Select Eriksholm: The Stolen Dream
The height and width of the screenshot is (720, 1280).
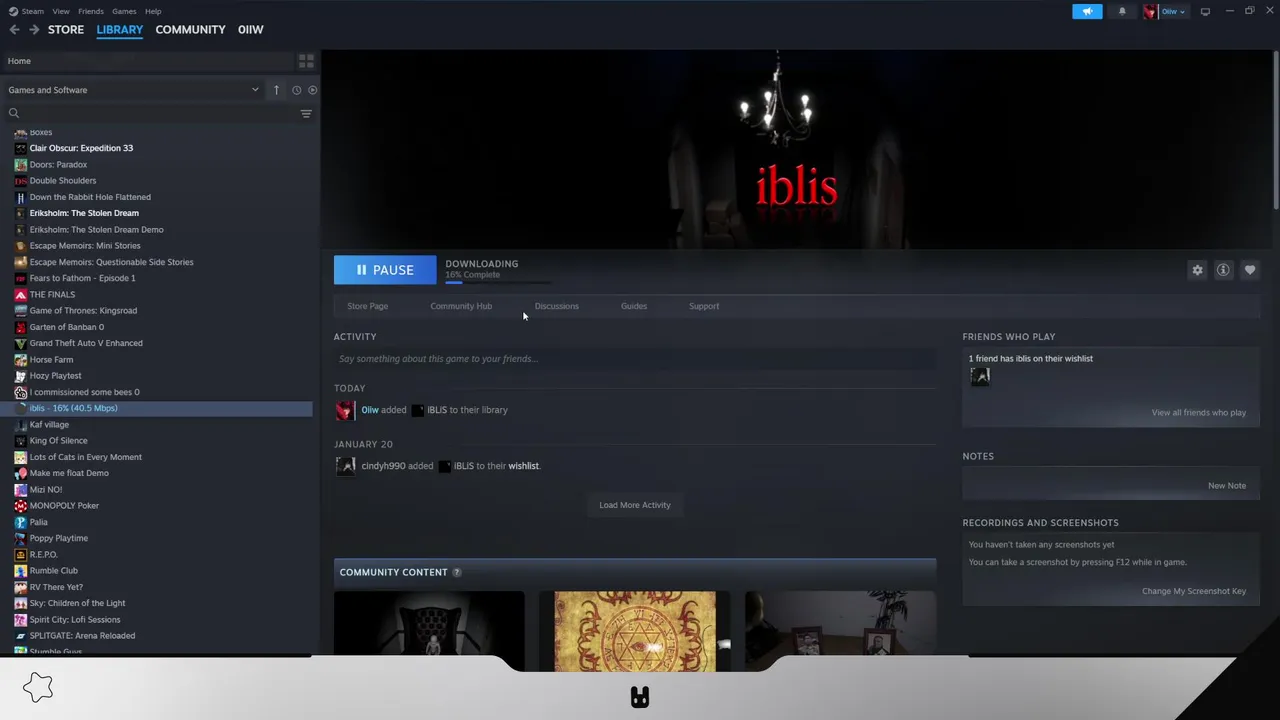(x=84, y=213)
